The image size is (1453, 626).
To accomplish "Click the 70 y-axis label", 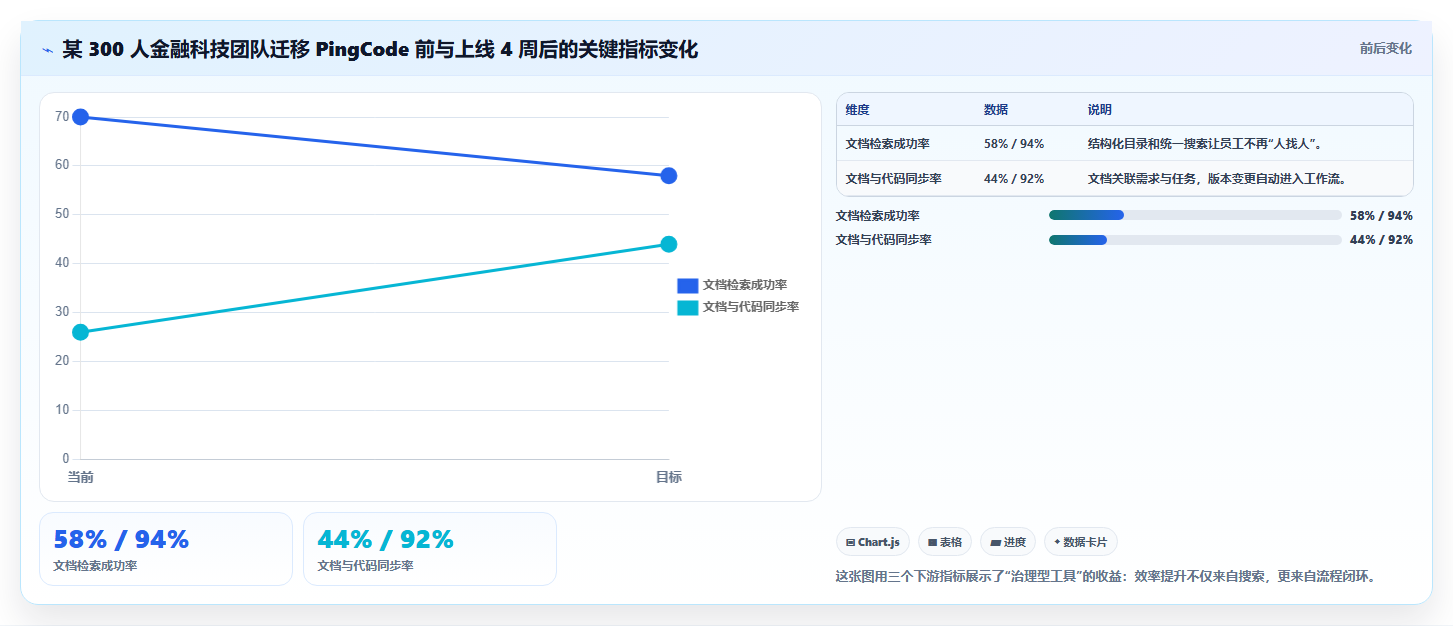I will point(62,117).
